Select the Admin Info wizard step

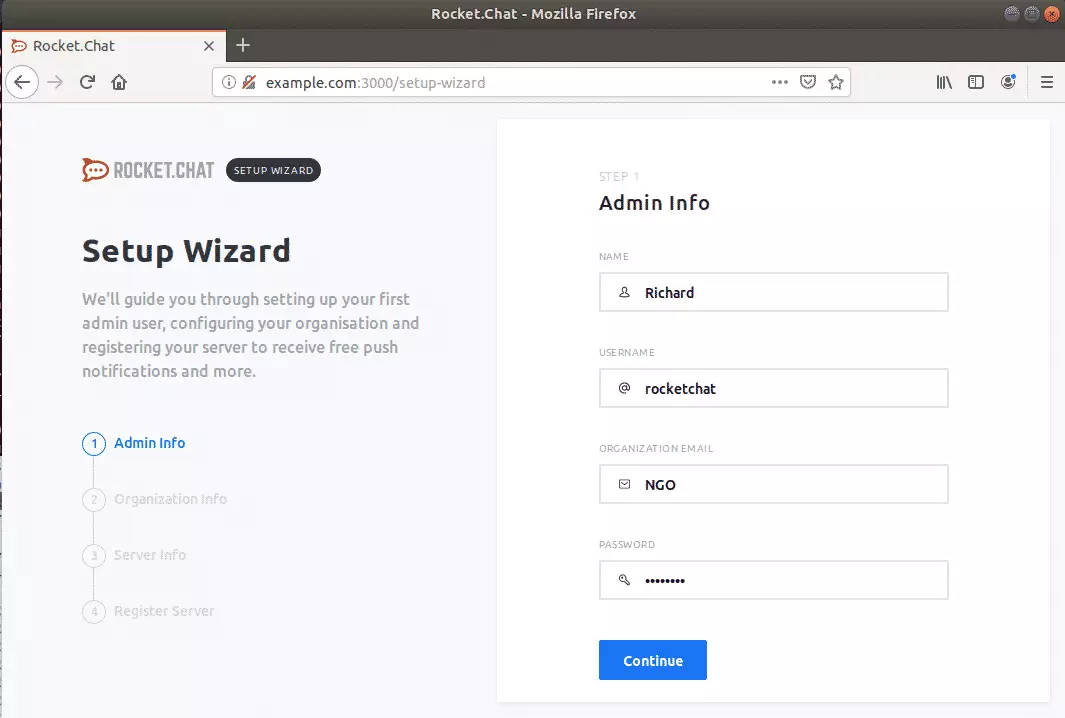pyautogui.click(x=134, y=443)
